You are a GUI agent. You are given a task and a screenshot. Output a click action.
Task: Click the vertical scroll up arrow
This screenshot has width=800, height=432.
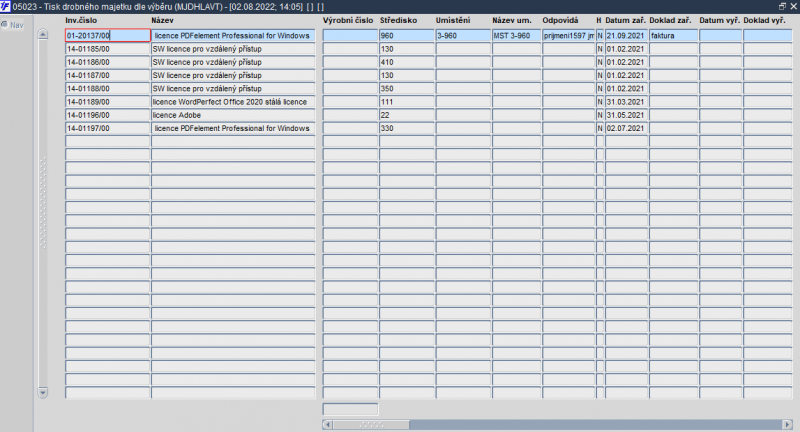tap(43, 35)
